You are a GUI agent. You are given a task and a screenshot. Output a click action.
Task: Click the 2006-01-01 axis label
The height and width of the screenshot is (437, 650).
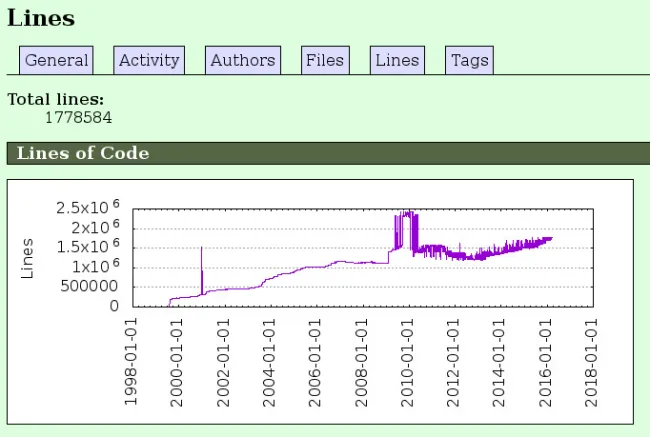(x=315, y=363)
